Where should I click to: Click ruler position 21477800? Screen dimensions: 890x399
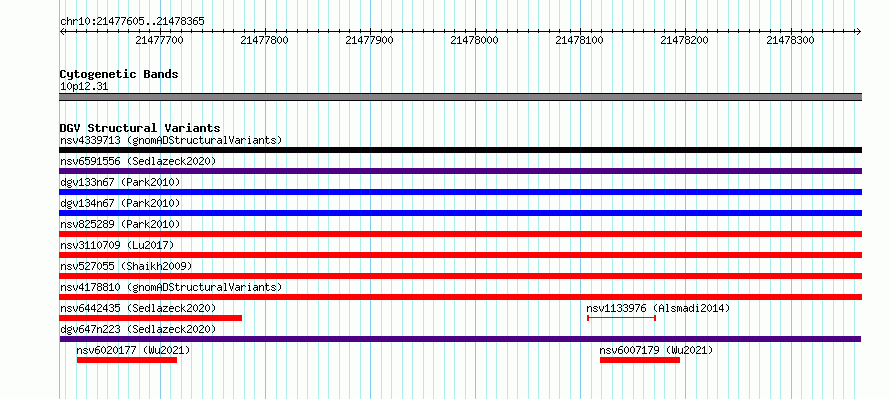(x=265, y=40)
